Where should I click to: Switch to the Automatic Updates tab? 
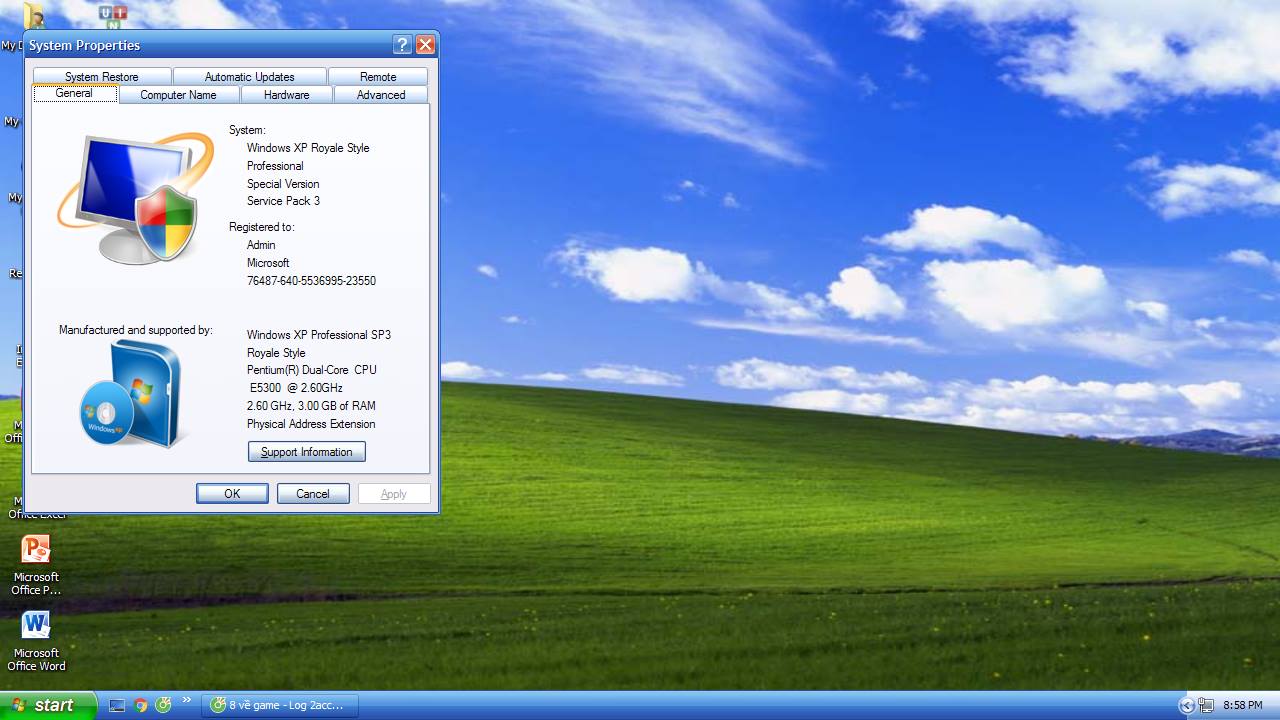click(x=250, y=77)
